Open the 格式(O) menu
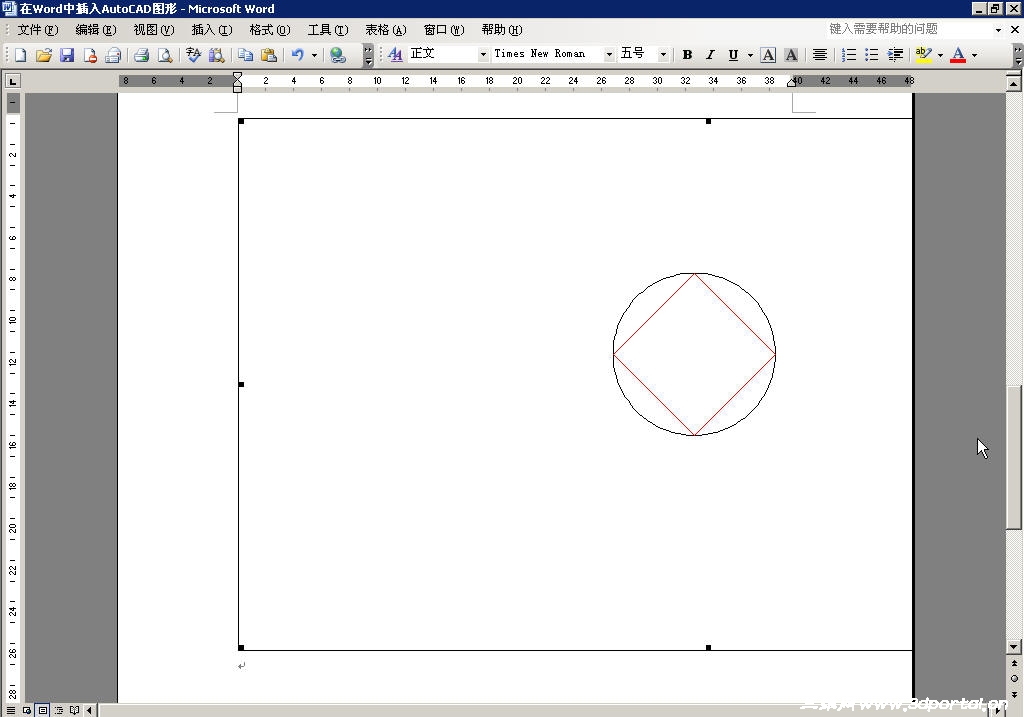 coord(270,29)
